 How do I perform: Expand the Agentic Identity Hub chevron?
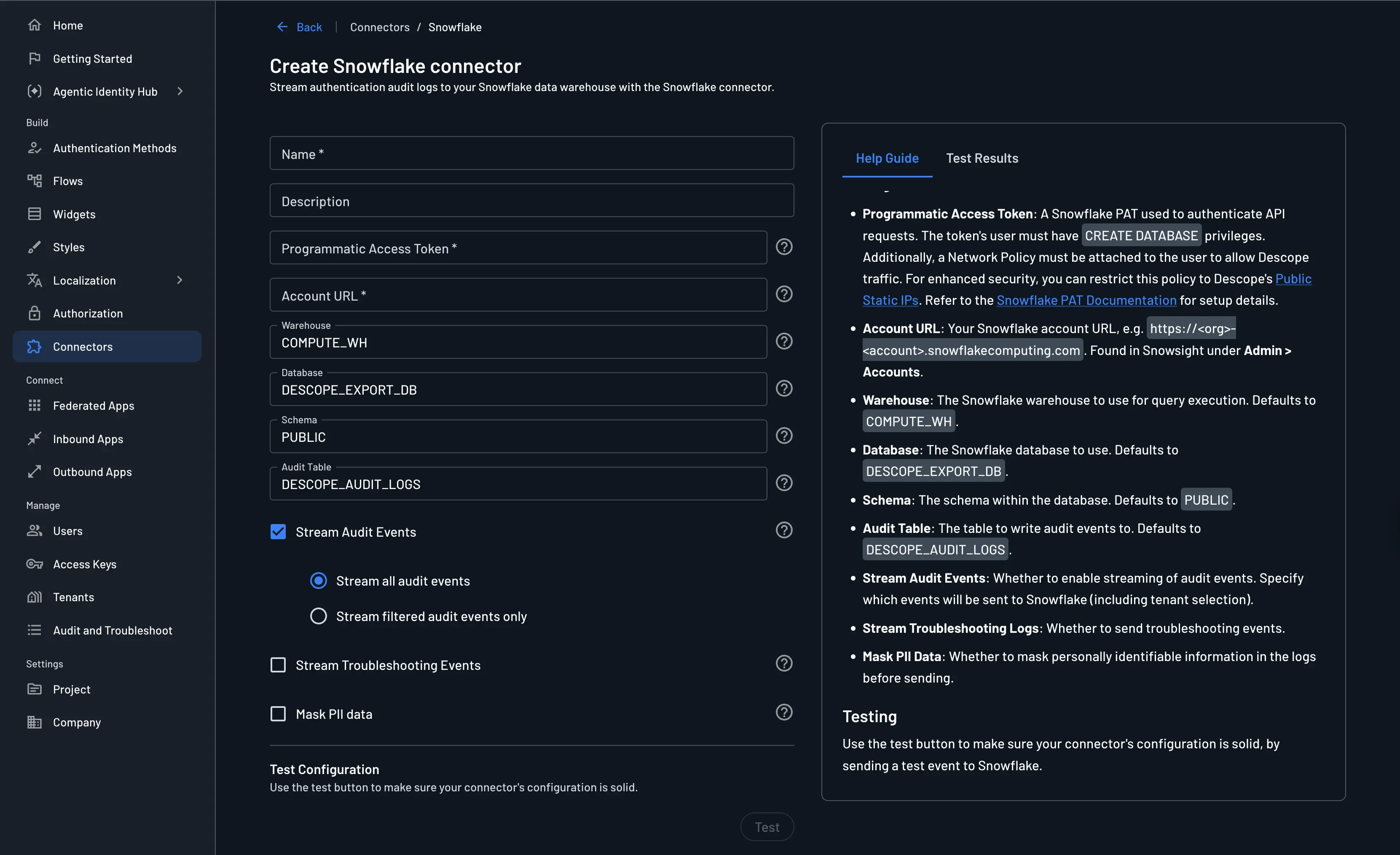[180, 91]
